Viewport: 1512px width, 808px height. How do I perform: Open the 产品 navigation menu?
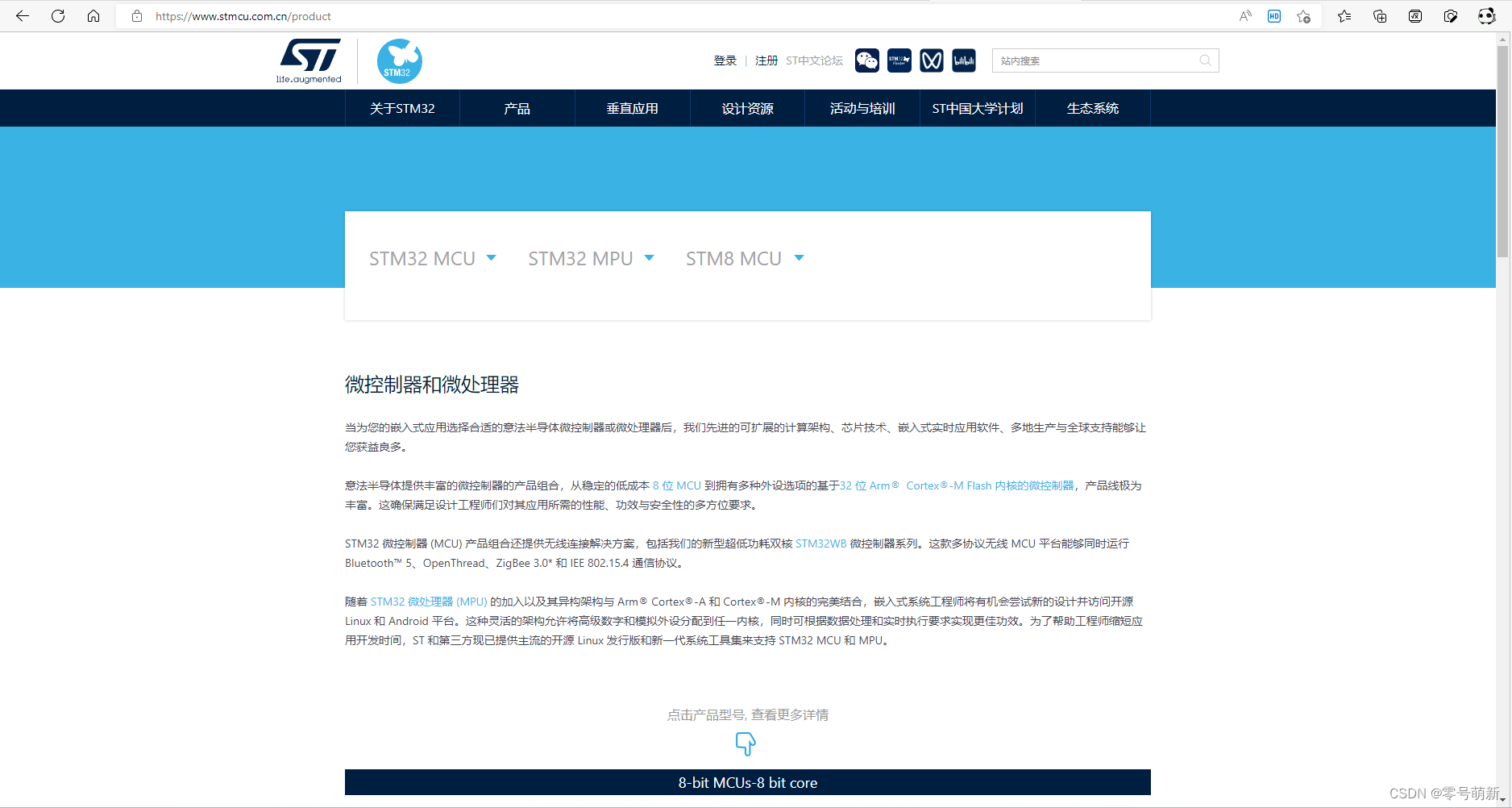tap(517, 108)
